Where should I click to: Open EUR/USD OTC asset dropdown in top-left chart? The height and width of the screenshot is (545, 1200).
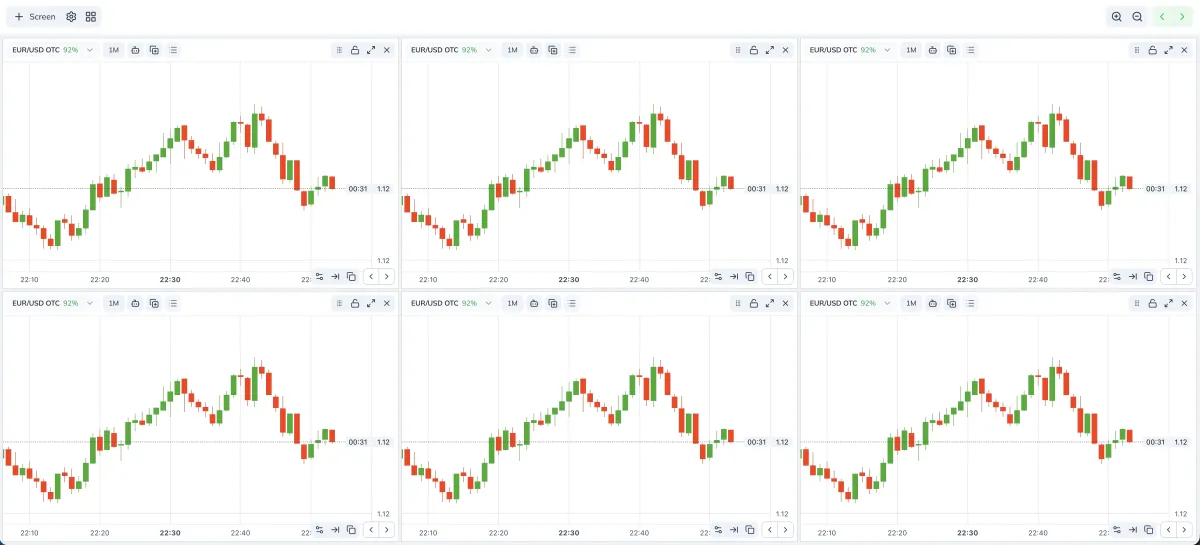click(52, 50)
